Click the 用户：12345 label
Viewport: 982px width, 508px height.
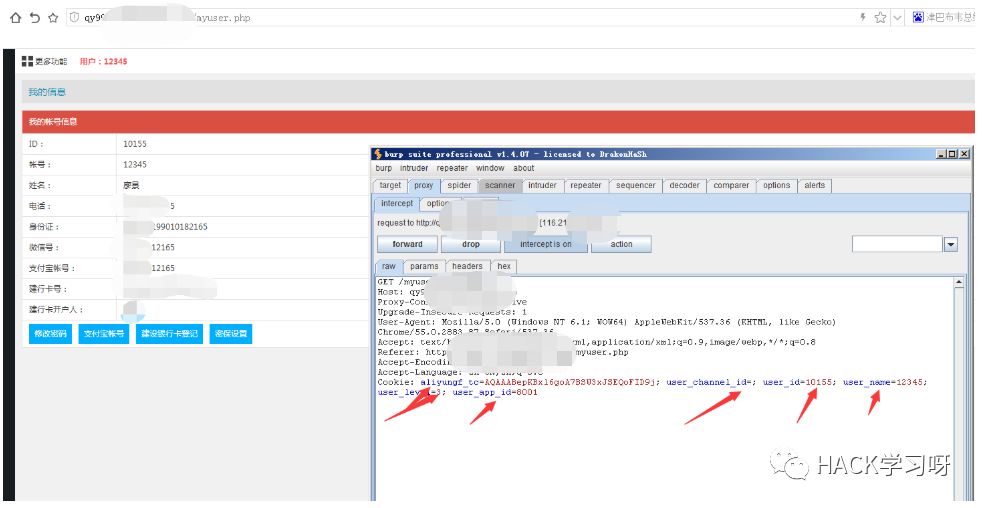pos(104,61)
